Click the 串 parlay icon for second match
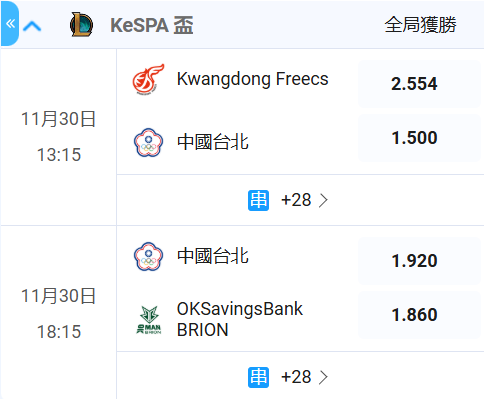Image resolution: width=484 pixels, height=399 pixels. click(258, 377)
